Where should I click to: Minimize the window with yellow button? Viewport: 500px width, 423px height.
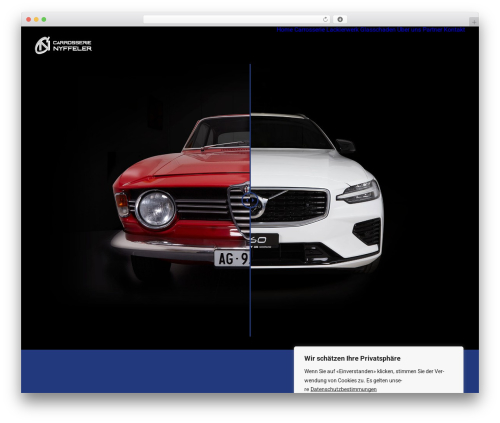point(36,19)
